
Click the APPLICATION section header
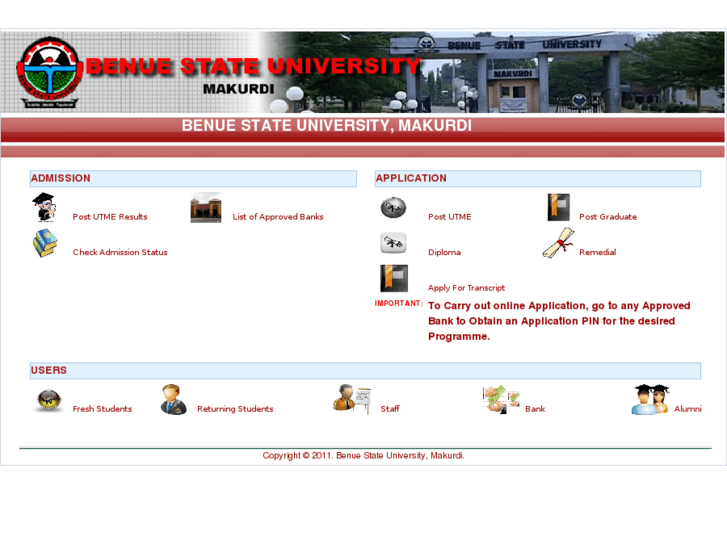(538, 179)
